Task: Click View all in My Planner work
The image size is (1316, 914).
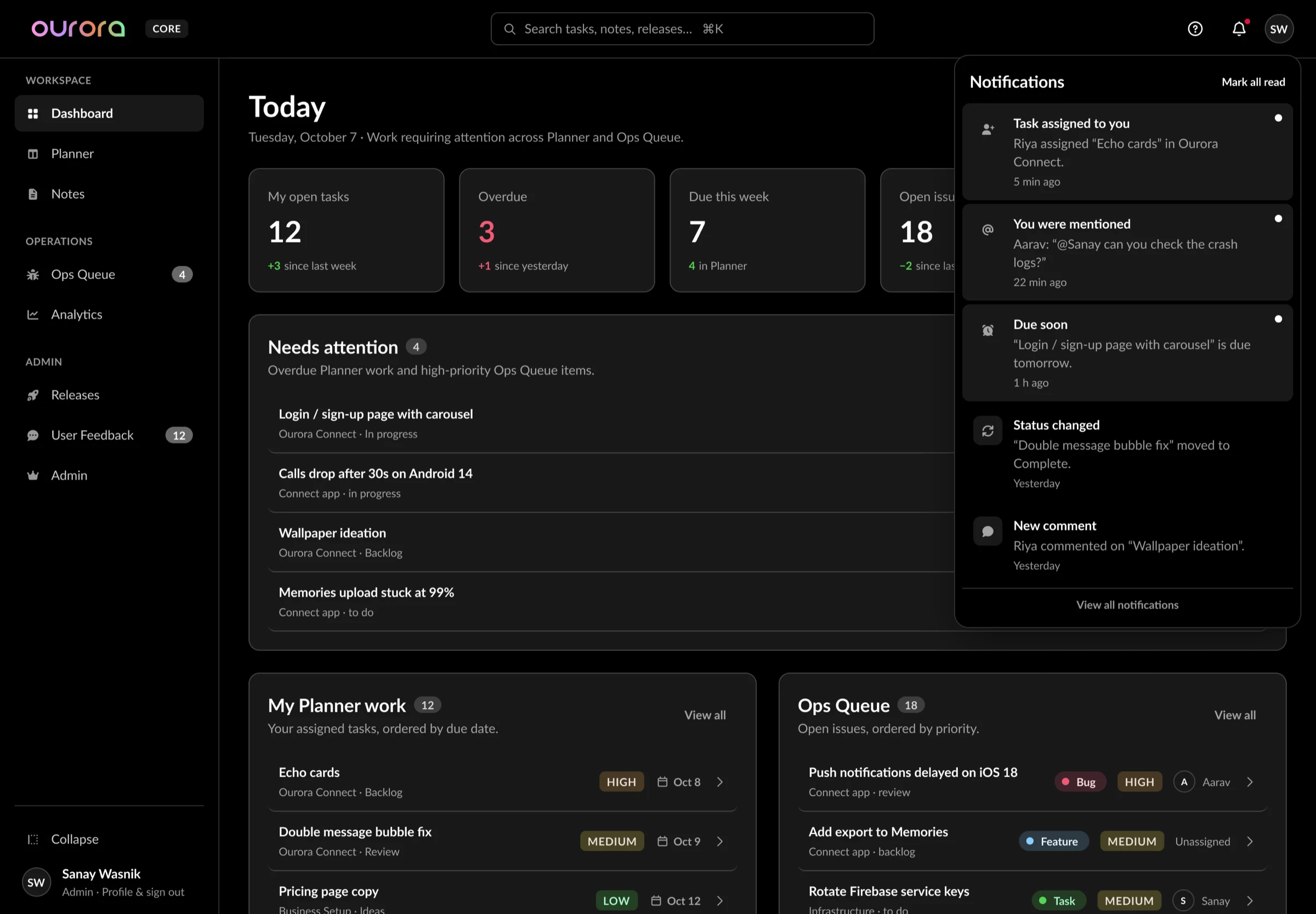Action: point(705,715)
